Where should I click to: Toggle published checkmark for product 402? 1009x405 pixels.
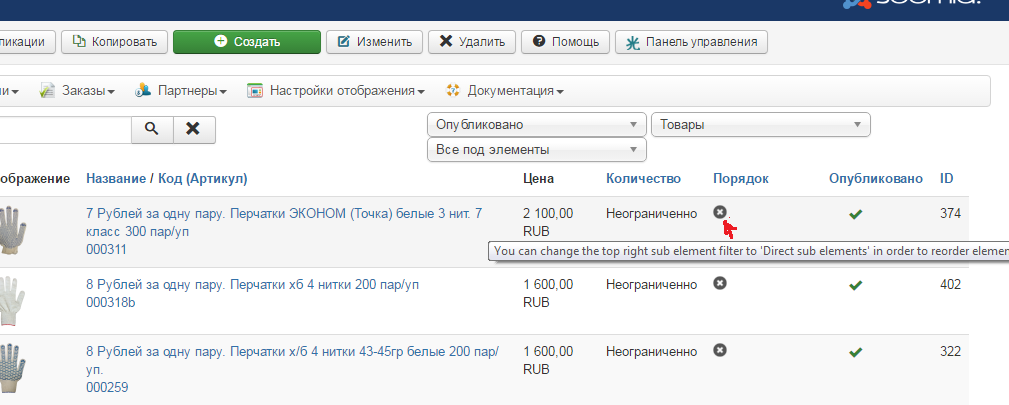pyautogui.click(x=855, y=285)
